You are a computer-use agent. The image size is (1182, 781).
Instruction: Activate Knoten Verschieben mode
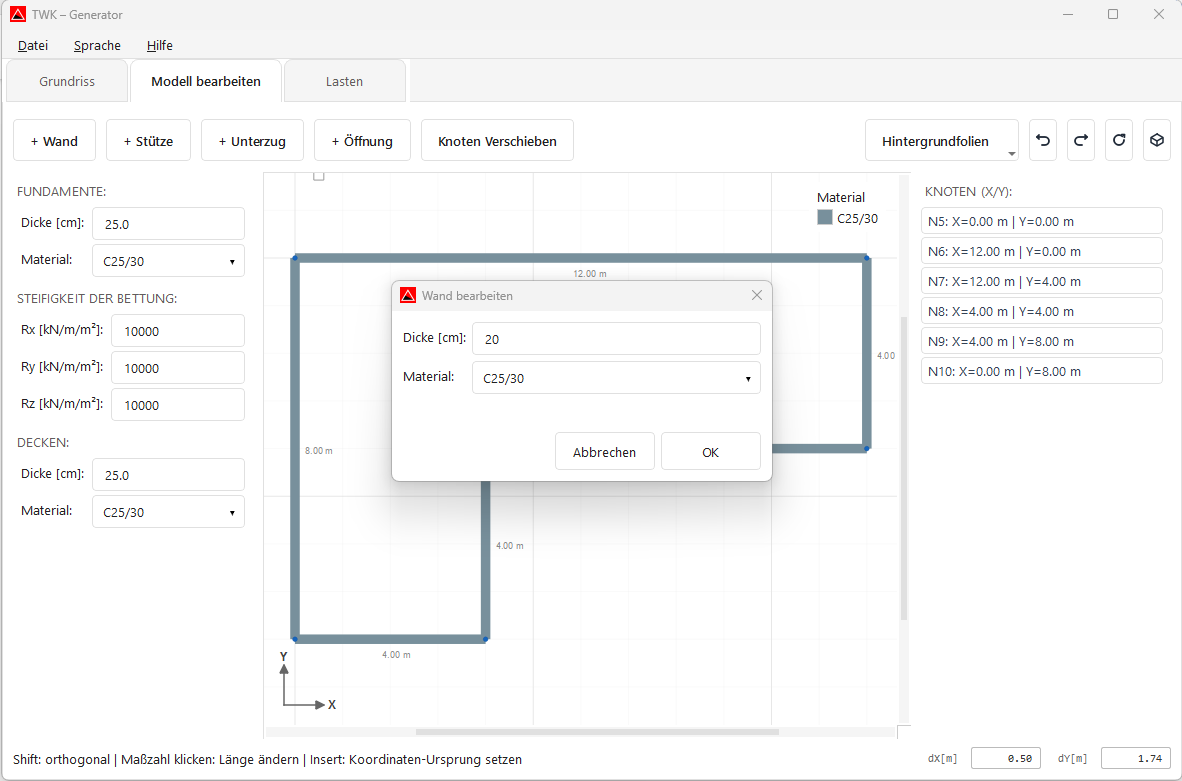(x=497, y=140)
